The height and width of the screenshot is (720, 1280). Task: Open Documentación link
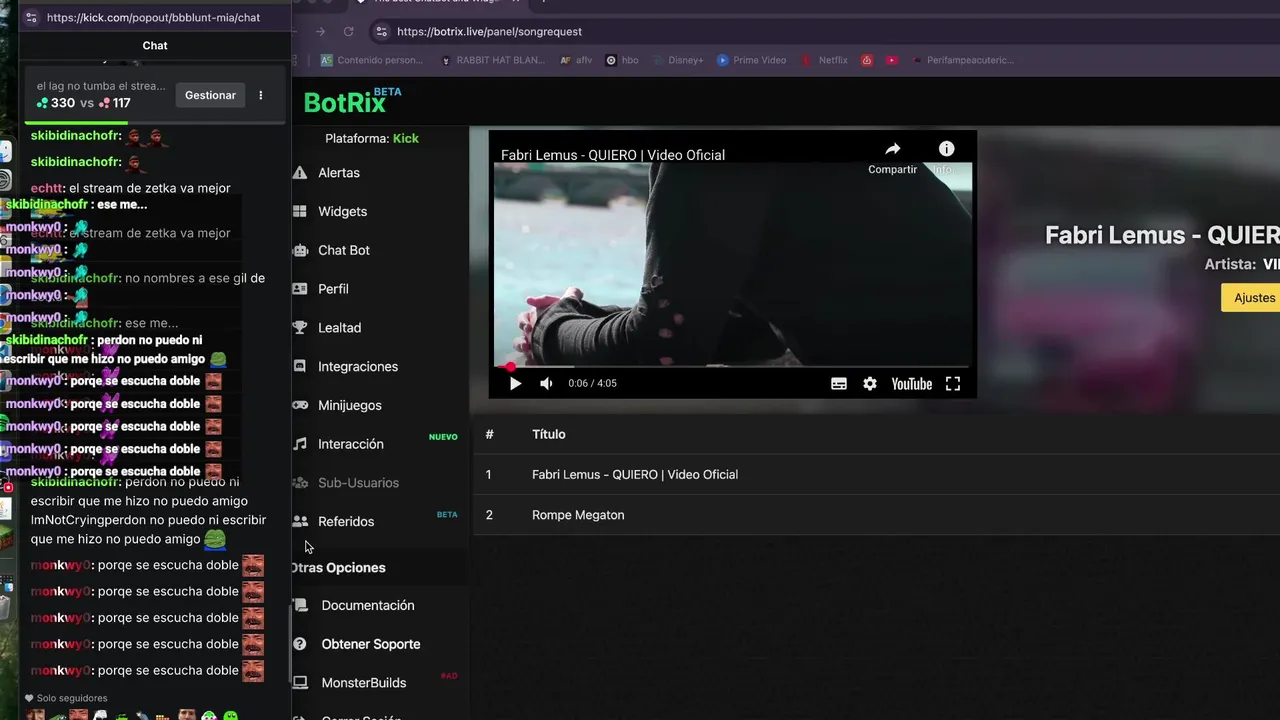[368, 606]
